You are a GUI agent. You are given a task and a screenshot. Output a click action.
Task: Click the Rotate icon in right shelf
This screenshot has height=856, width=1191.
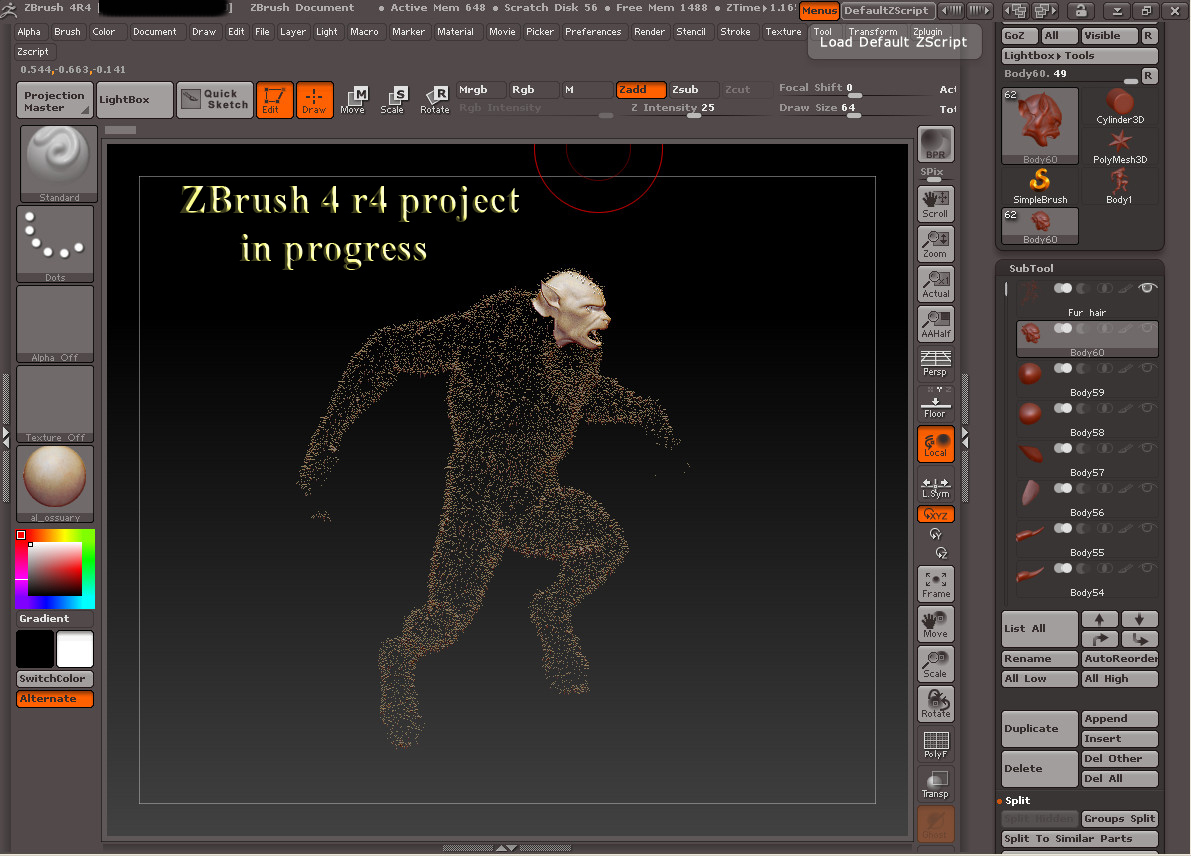pyautogui.click(x=936, y=704)
